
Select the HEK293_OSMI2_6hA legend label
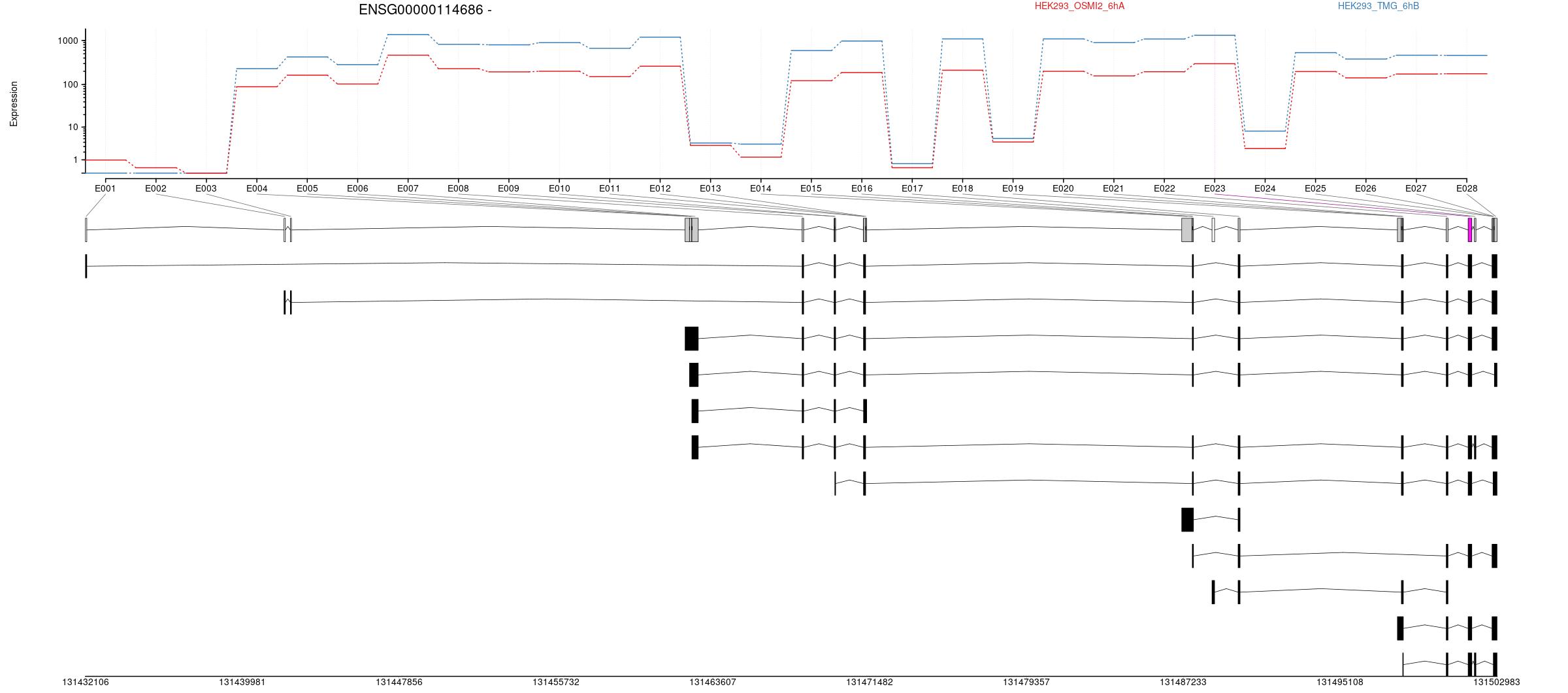[1079, 6]
